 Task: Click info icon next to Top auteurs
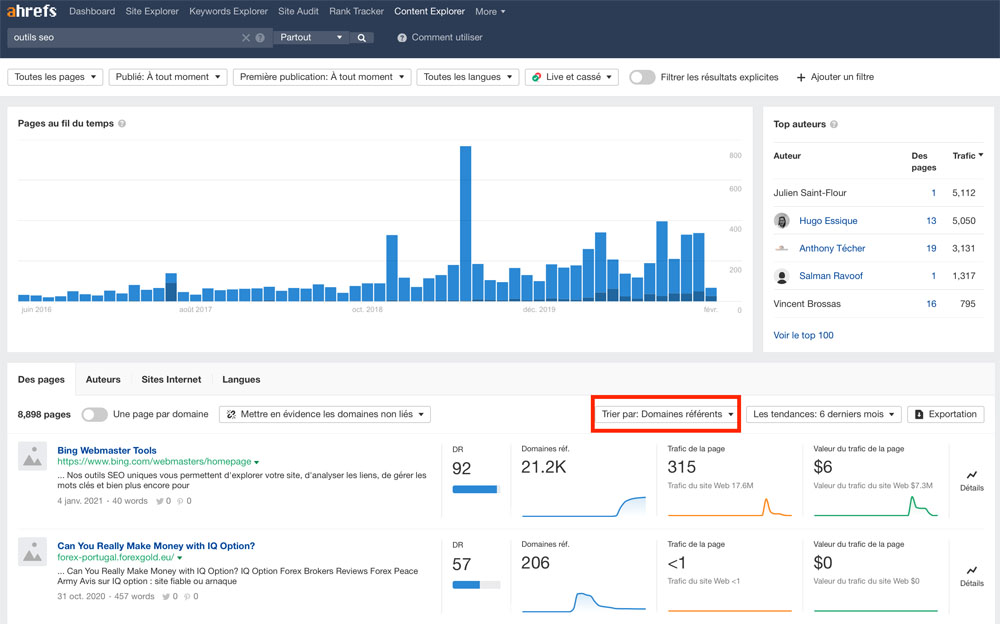tap(834, 124)
